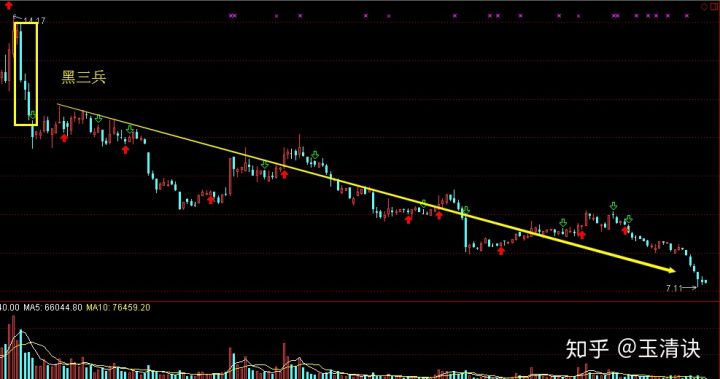Click the last purple marker in the top row

point(686,16)
